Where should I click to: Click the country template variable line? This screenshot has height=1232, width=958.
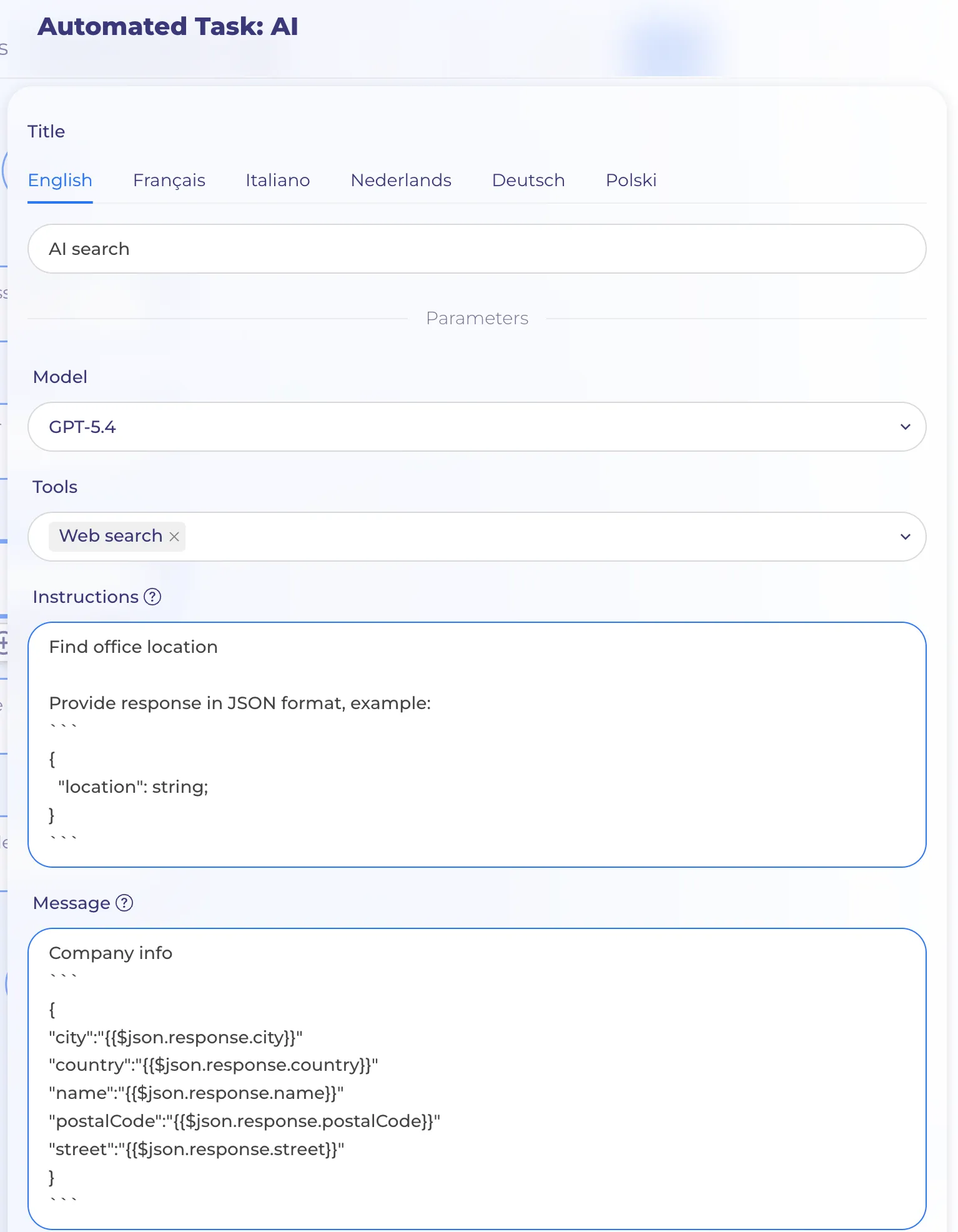pyautogui.click(x=214, y=1065)
